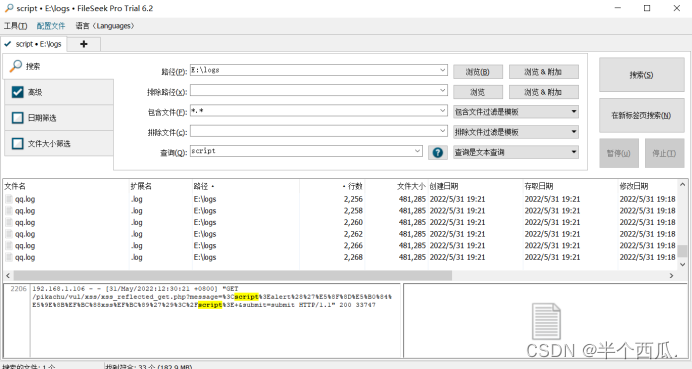The image size is (692, 369).
Task: Click 浏览 & 附加 beside the path field
Action: [543, 72]
